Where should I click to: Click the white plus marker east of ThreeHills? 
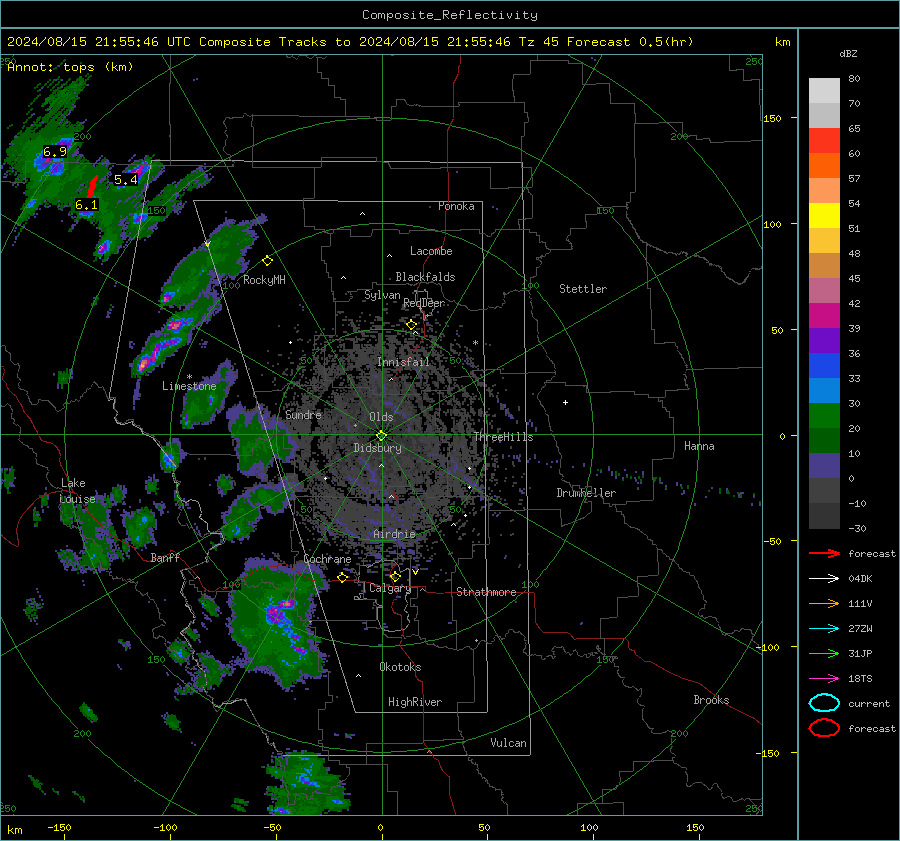[565, 402]
